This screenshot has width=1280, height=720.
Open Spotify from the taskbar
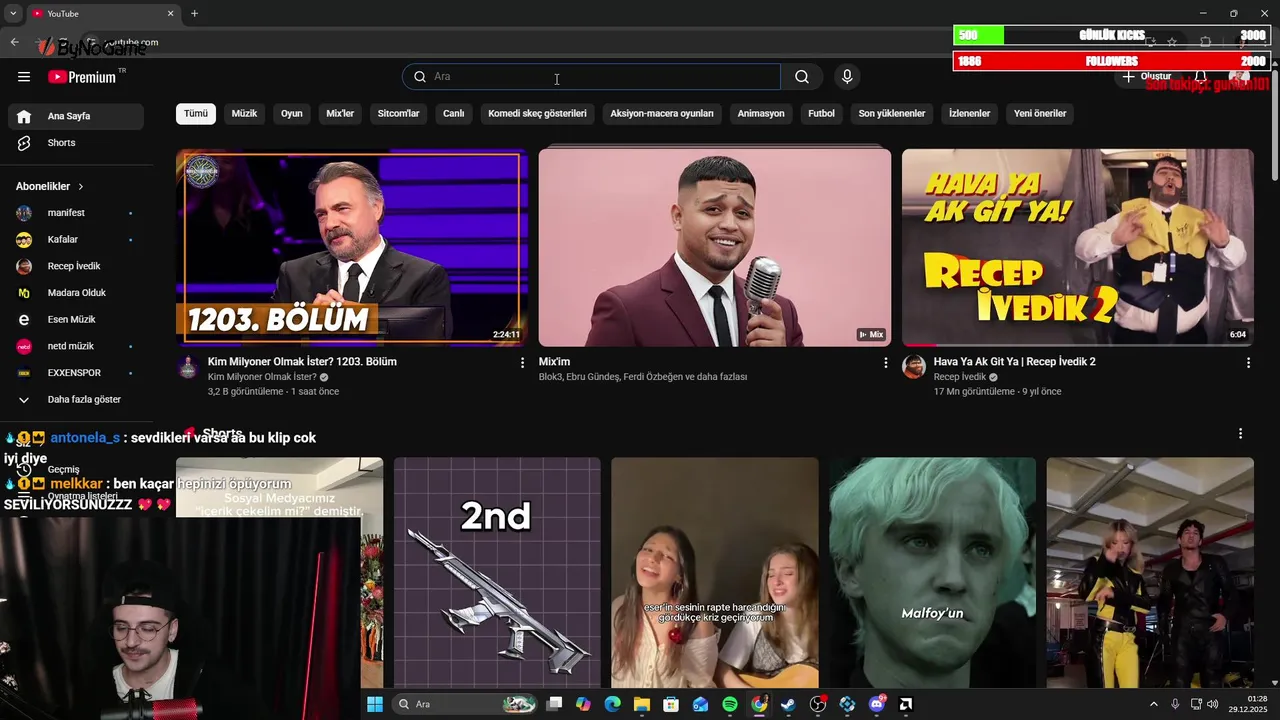(x=730, y=704)
